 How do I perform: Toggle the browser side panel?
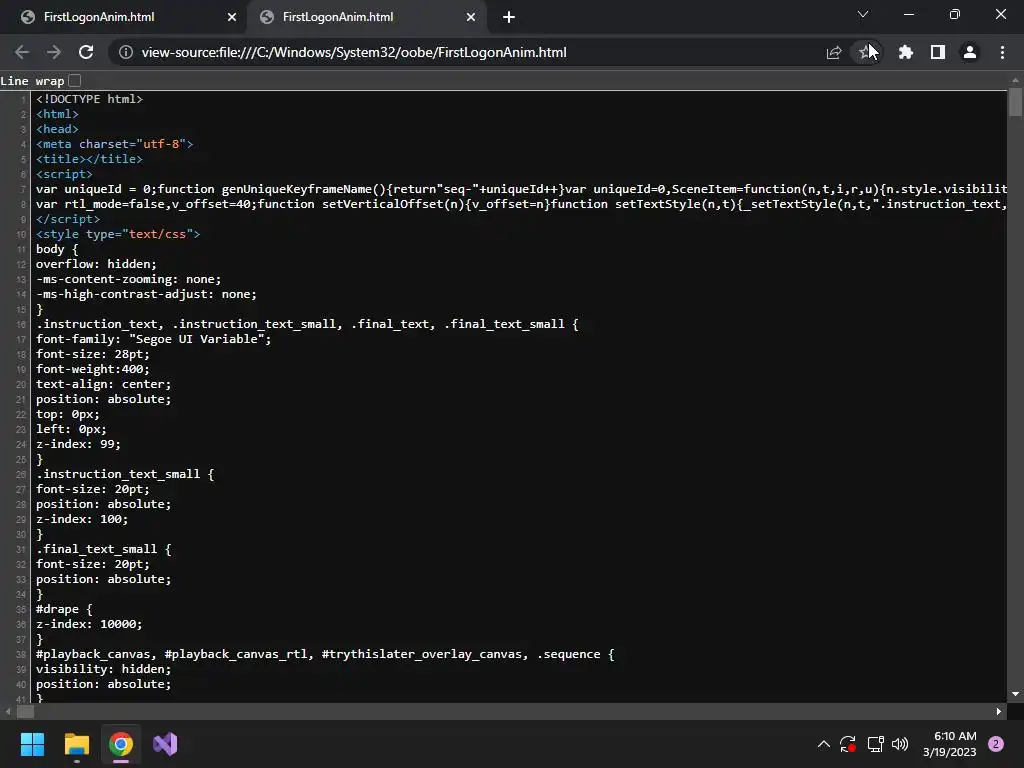[x=937, y=52]
